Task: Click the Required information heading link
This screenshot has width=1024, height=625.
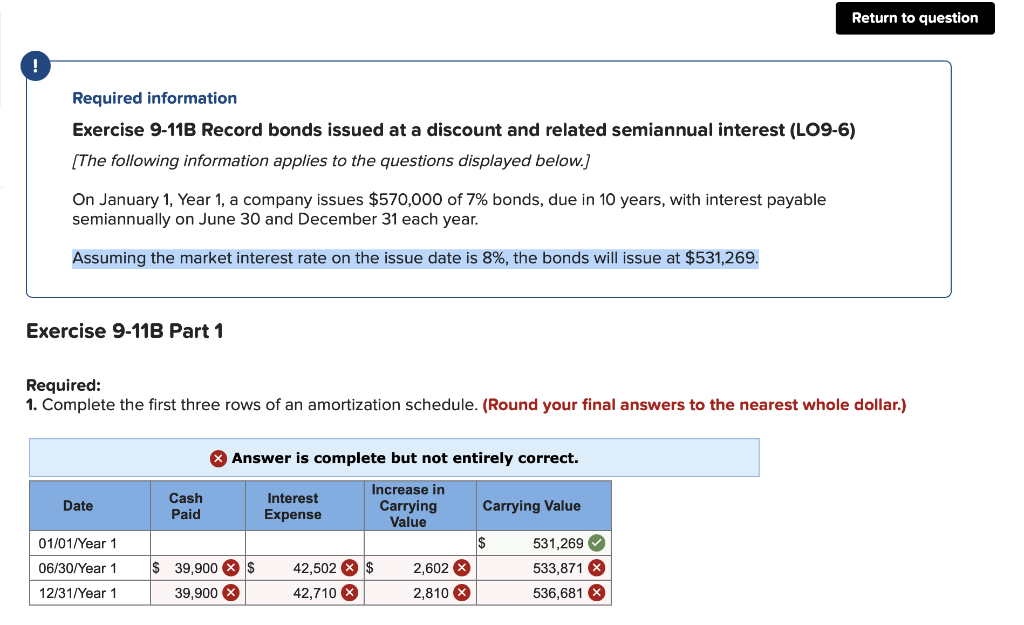Action: point(154,98)
